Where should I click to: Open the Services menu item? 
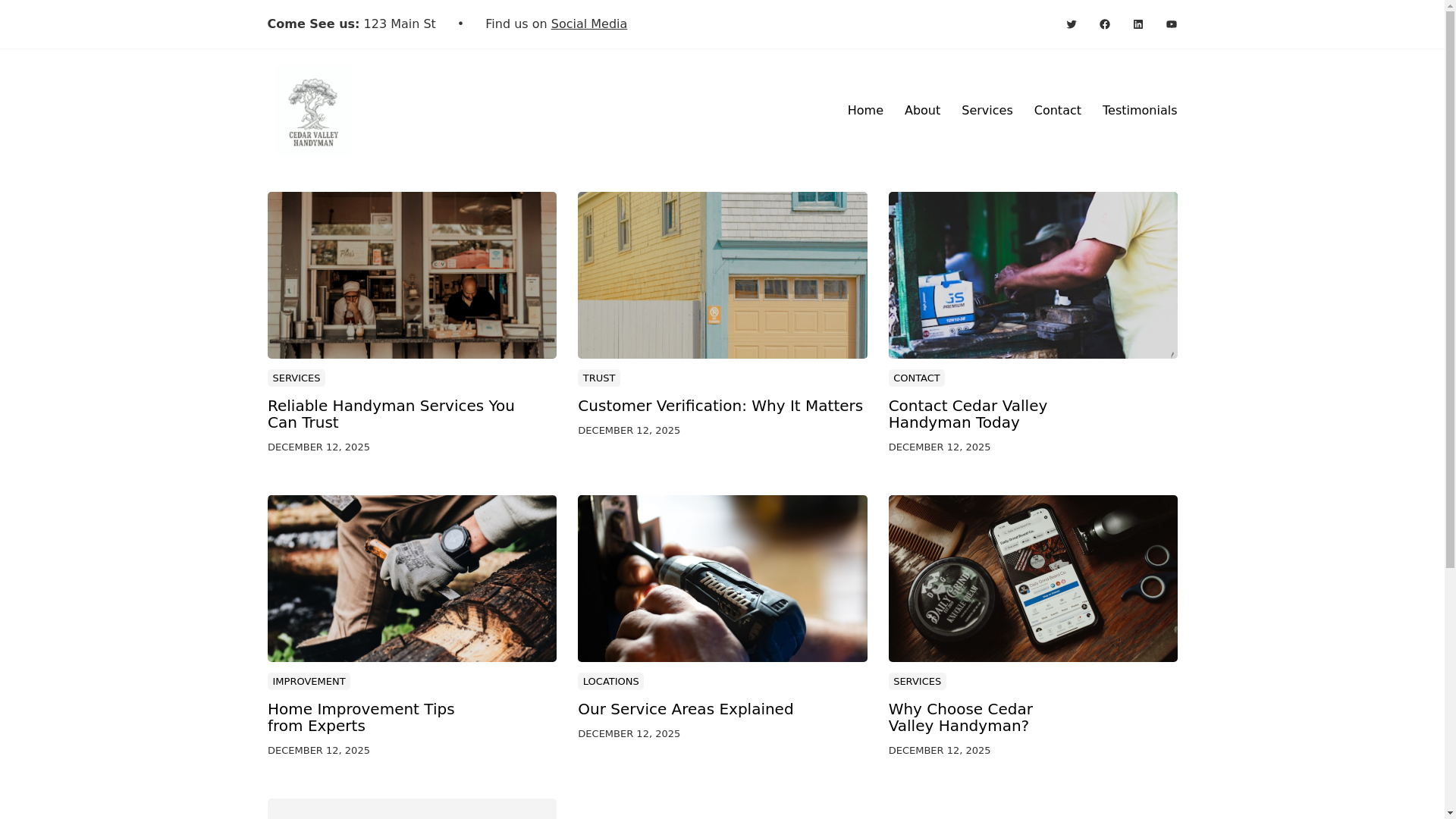[x=987, y=111]
